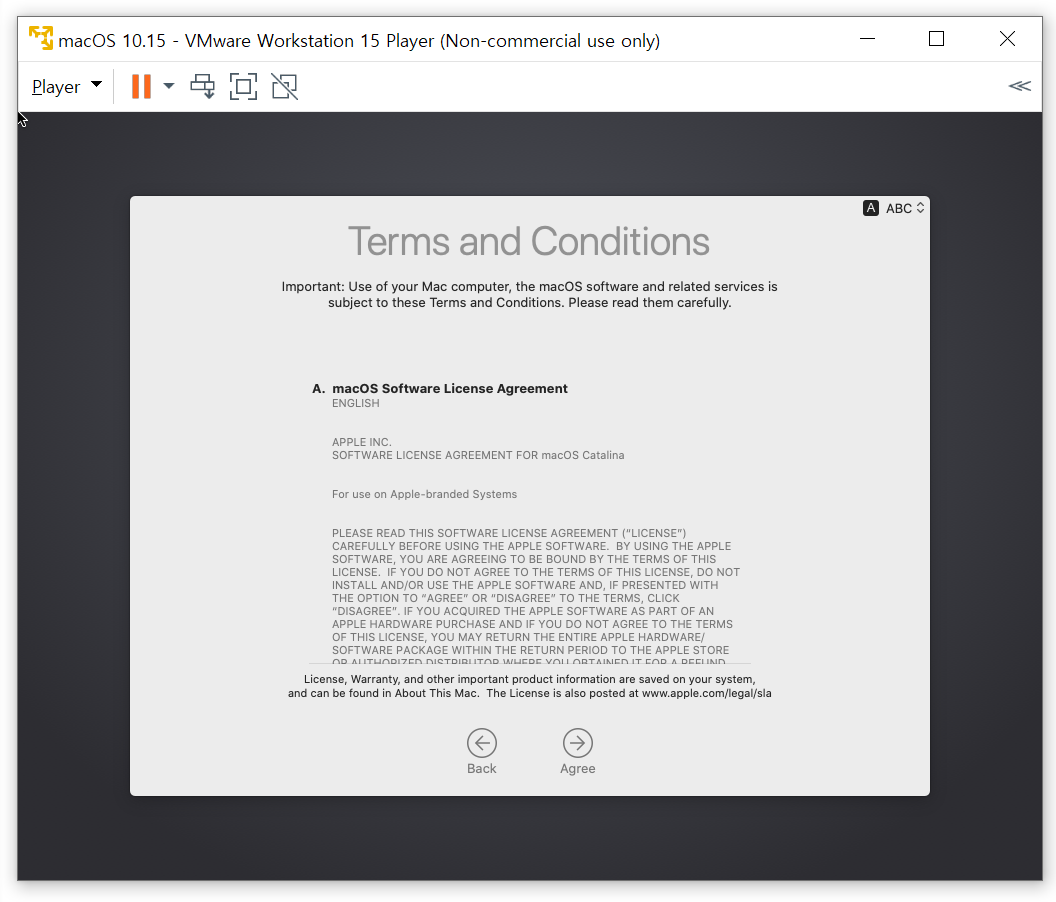Expand the power options arrow beside pause
Screen dimensions: 1056x902
pos(169,86)
